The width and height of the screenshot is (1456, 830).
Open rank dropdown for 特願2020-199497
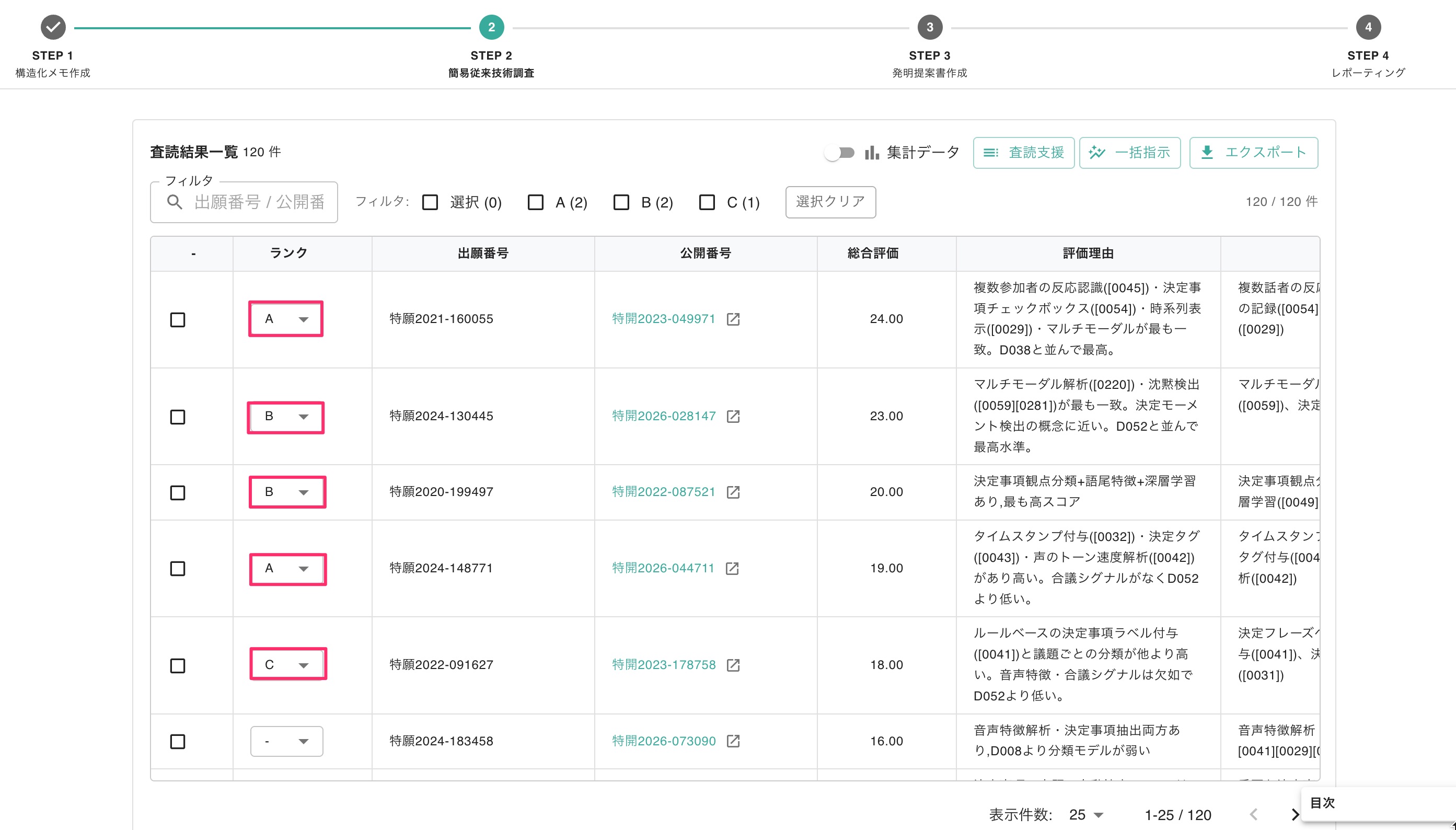pyautogui.click(x=286, y=492)
